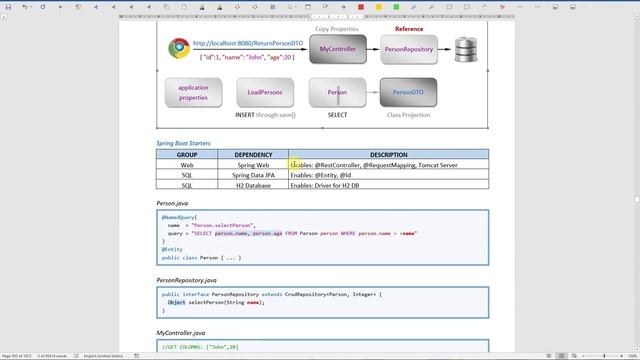
Task: Click the 'PersonRepository.java' file heading
Action: coord(186,280)
